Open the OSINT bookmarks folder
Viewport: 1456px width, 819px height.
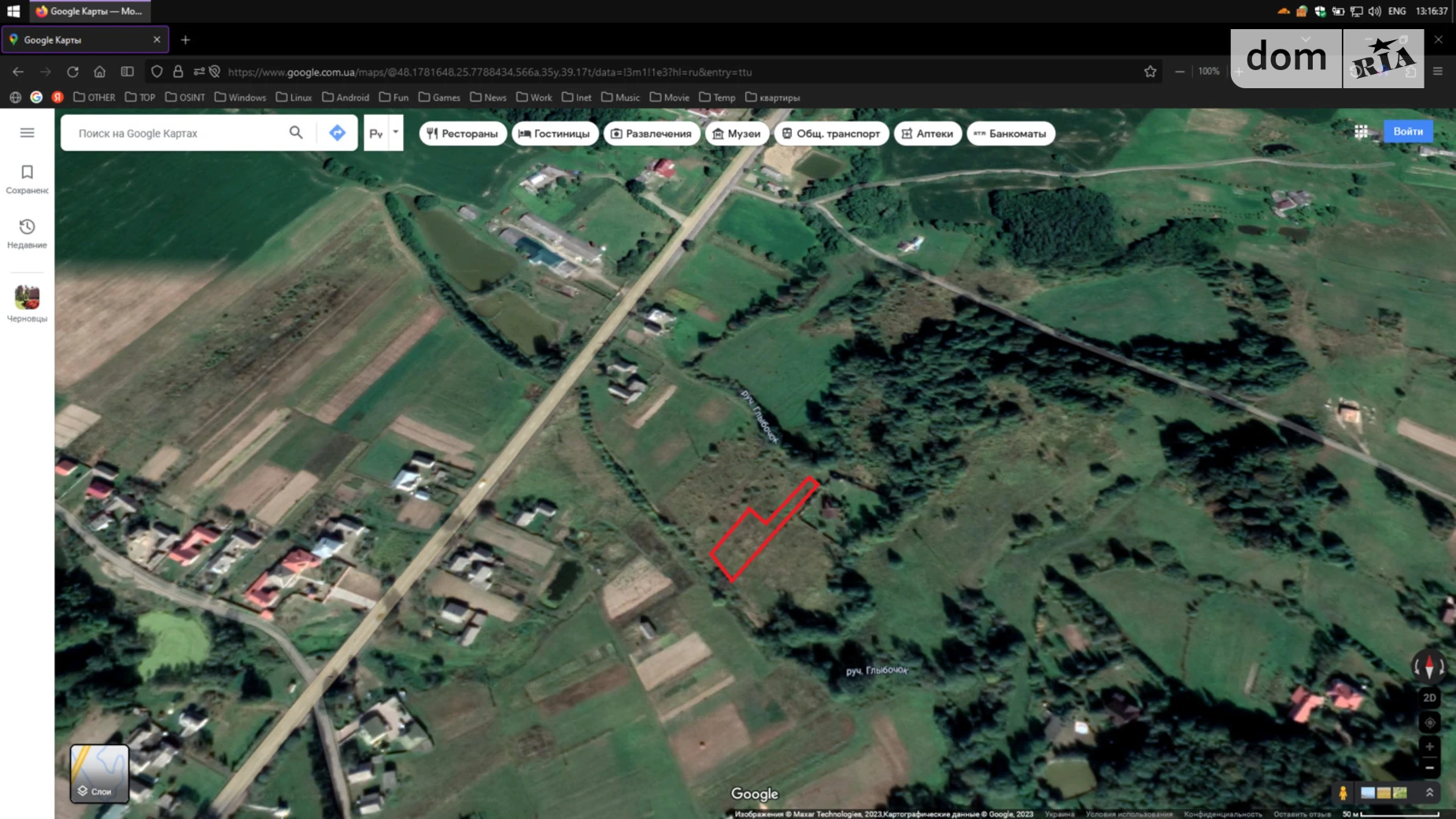pos(185,98)
